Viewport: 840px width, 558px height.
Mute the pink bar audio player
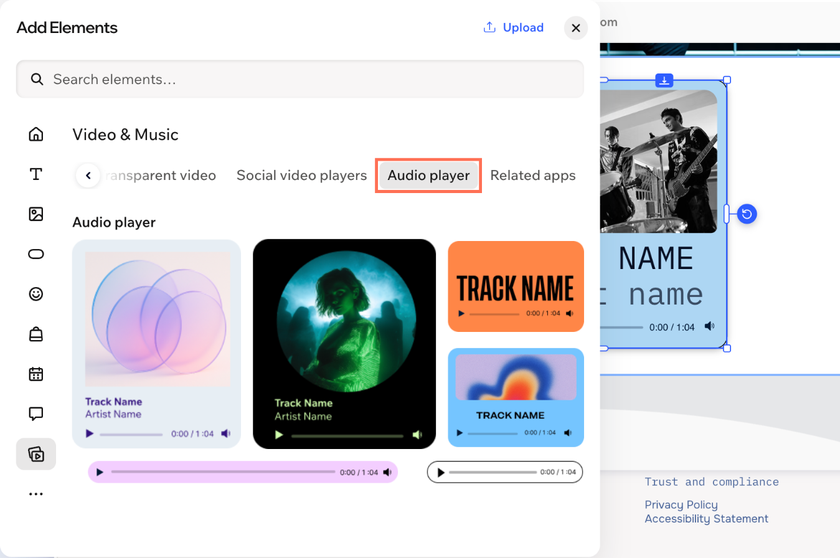(387, 472)
